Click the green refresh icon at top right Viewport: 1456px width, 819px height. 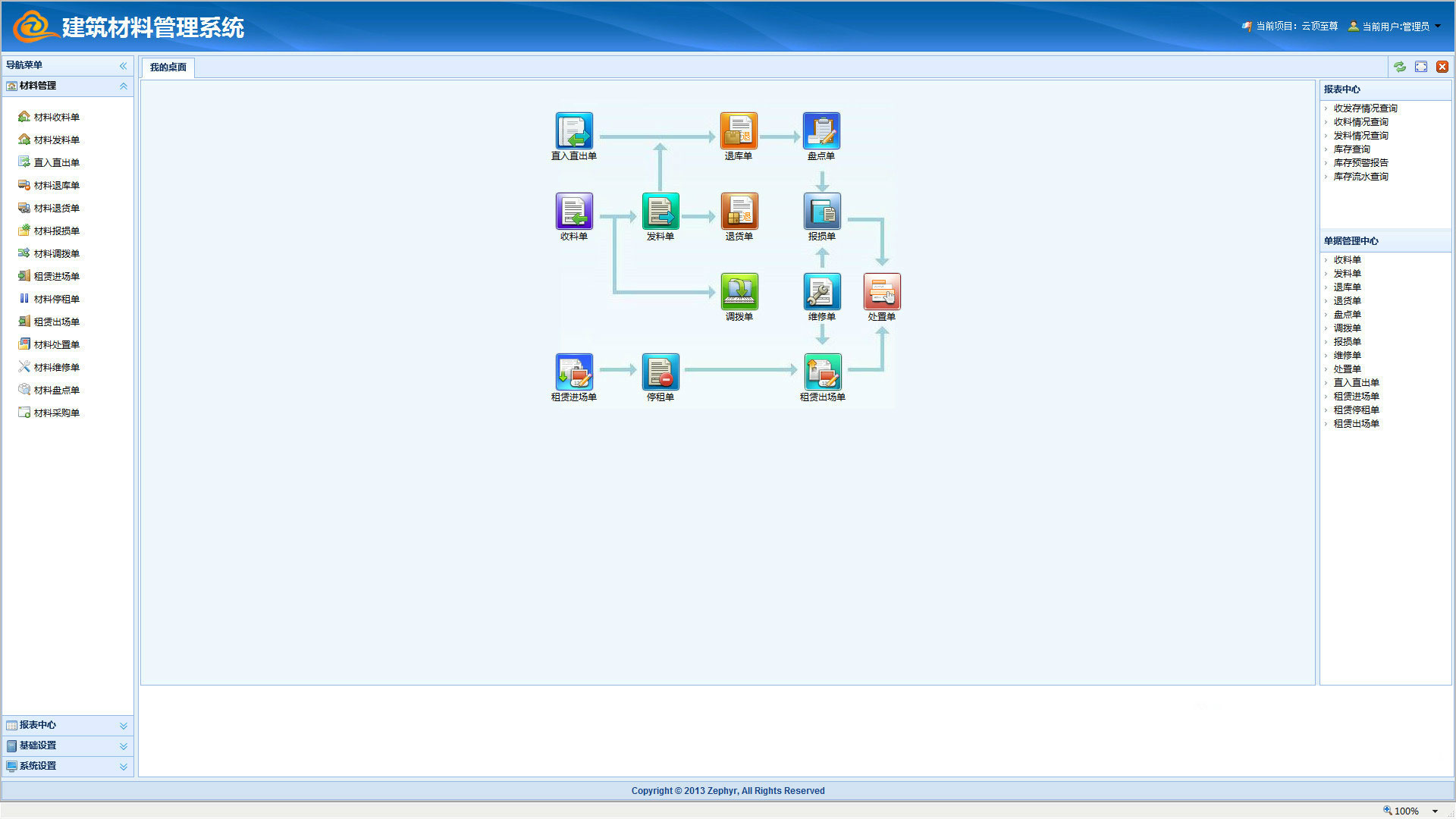[x=1400, y=67]
